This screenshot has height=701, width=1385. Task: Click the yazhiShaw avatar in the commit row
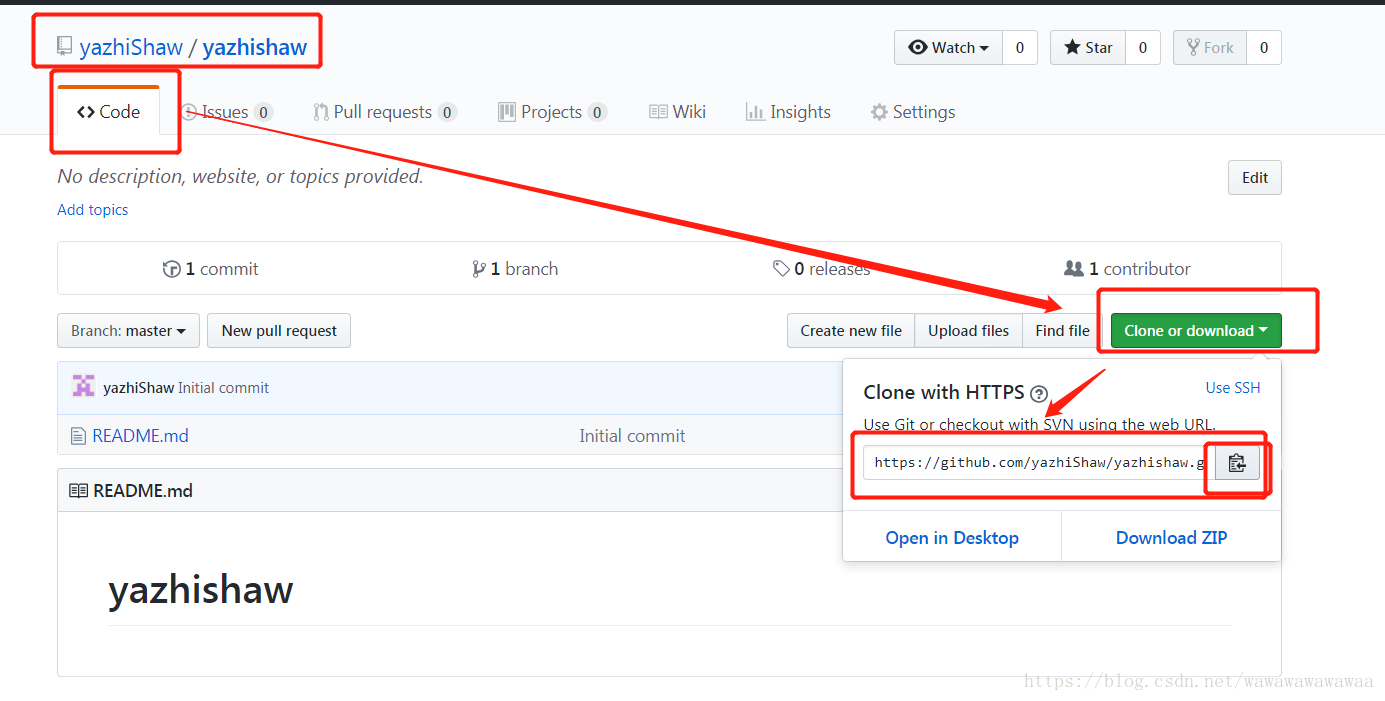(x=84, y=387)
